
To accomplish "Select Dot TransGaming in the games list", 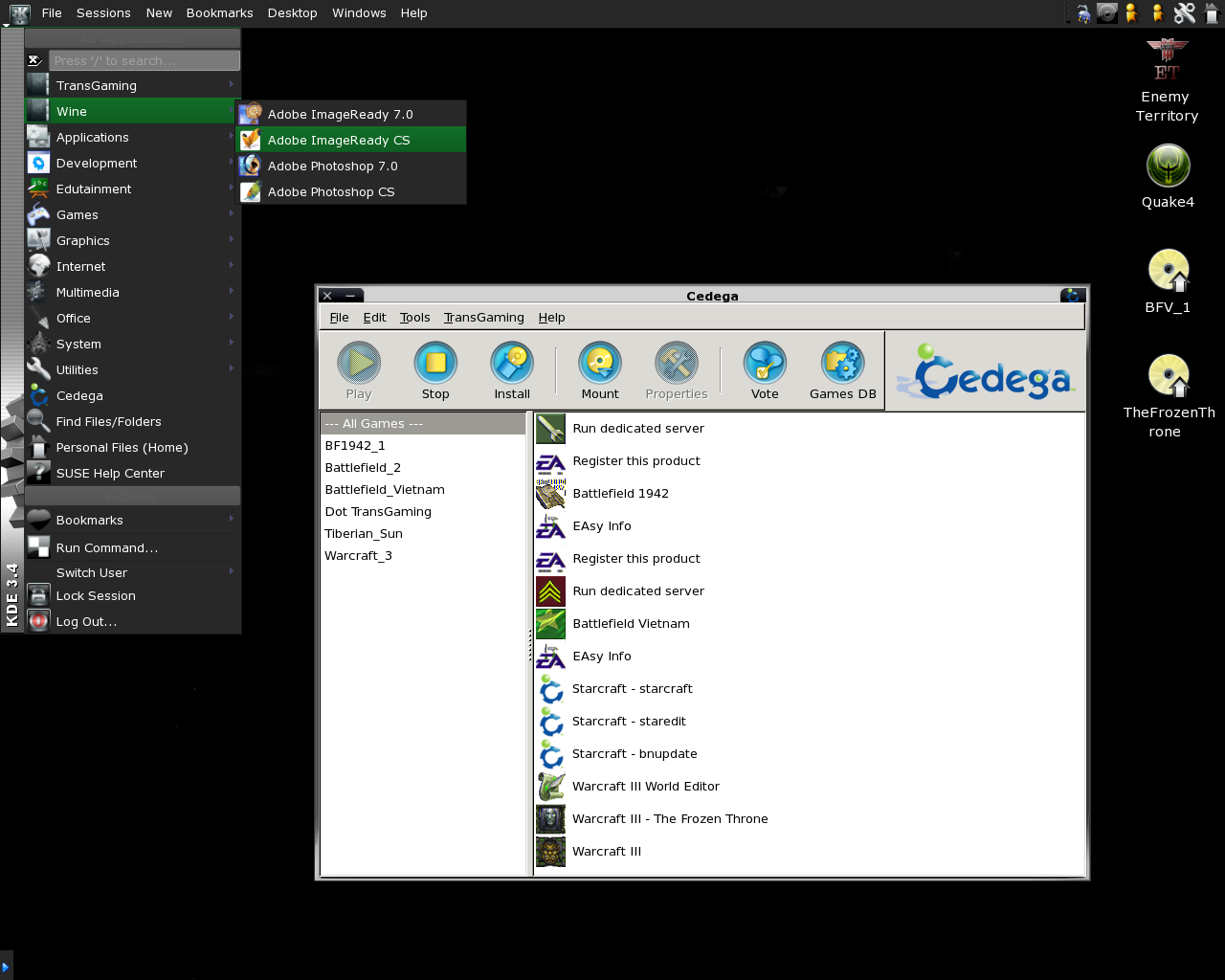I will (x=423, y=512).
